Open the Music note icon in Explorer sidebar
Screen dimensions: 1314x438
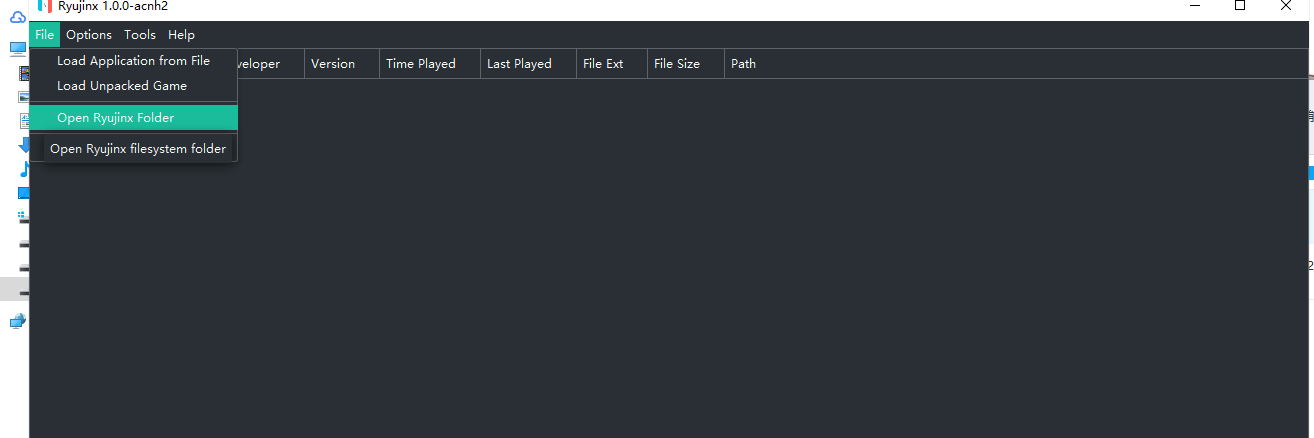click(x=24, y=169)
